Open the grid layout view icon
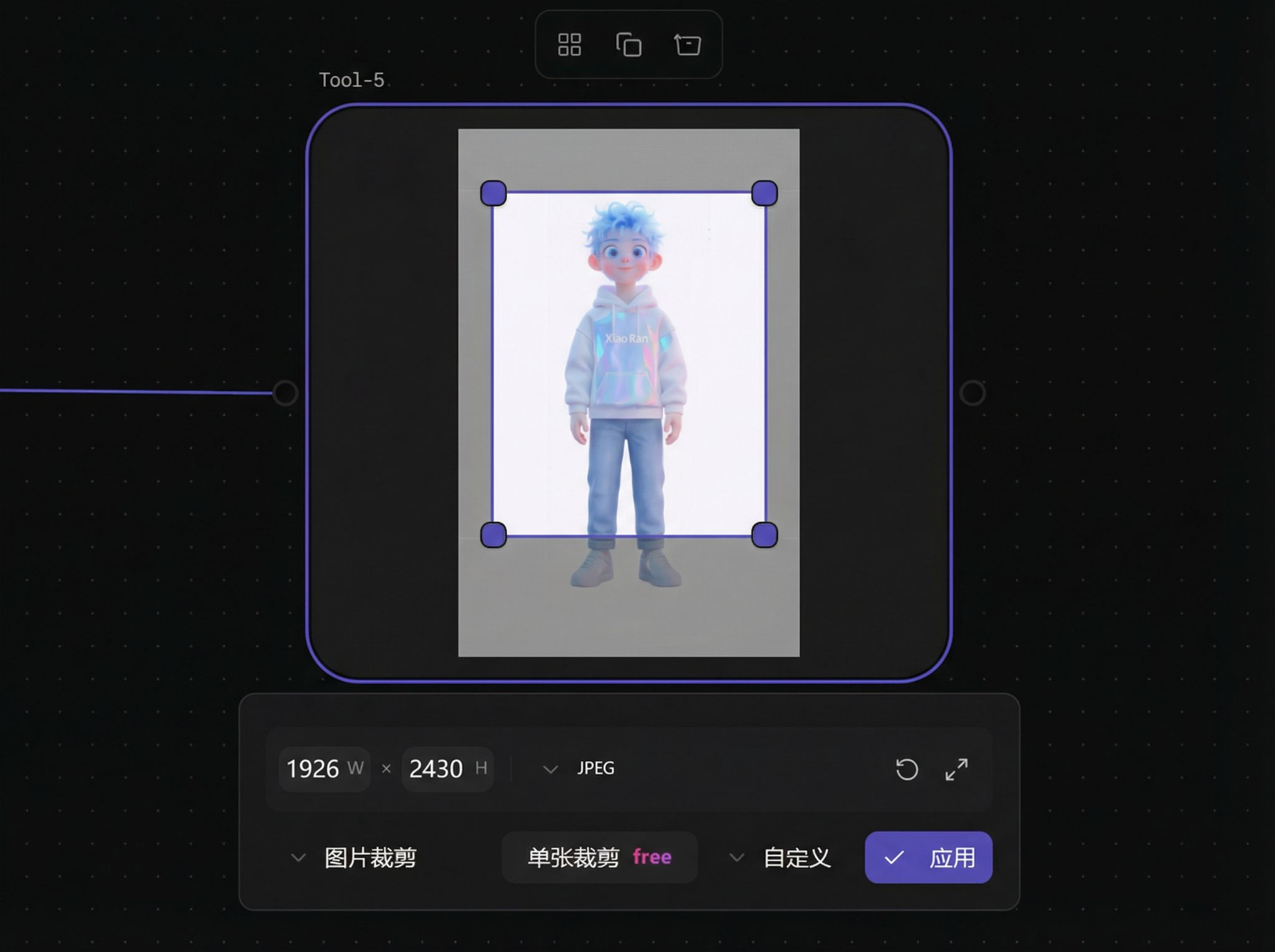1275x952 pixels. click(570, 44)
